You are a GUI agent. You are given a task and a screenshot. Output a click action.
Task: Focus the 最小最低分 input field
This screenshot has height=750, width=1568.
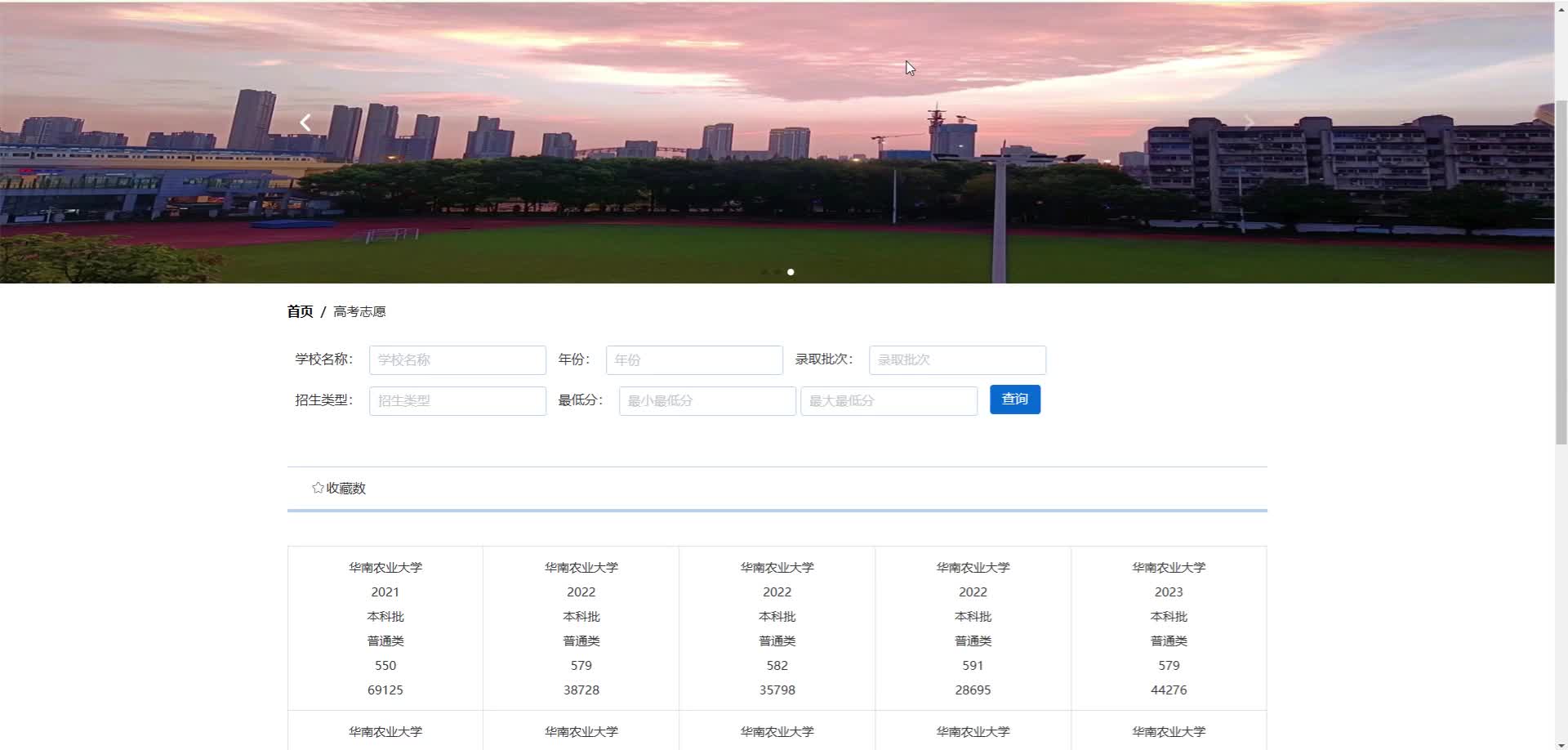tap(707, 400)
